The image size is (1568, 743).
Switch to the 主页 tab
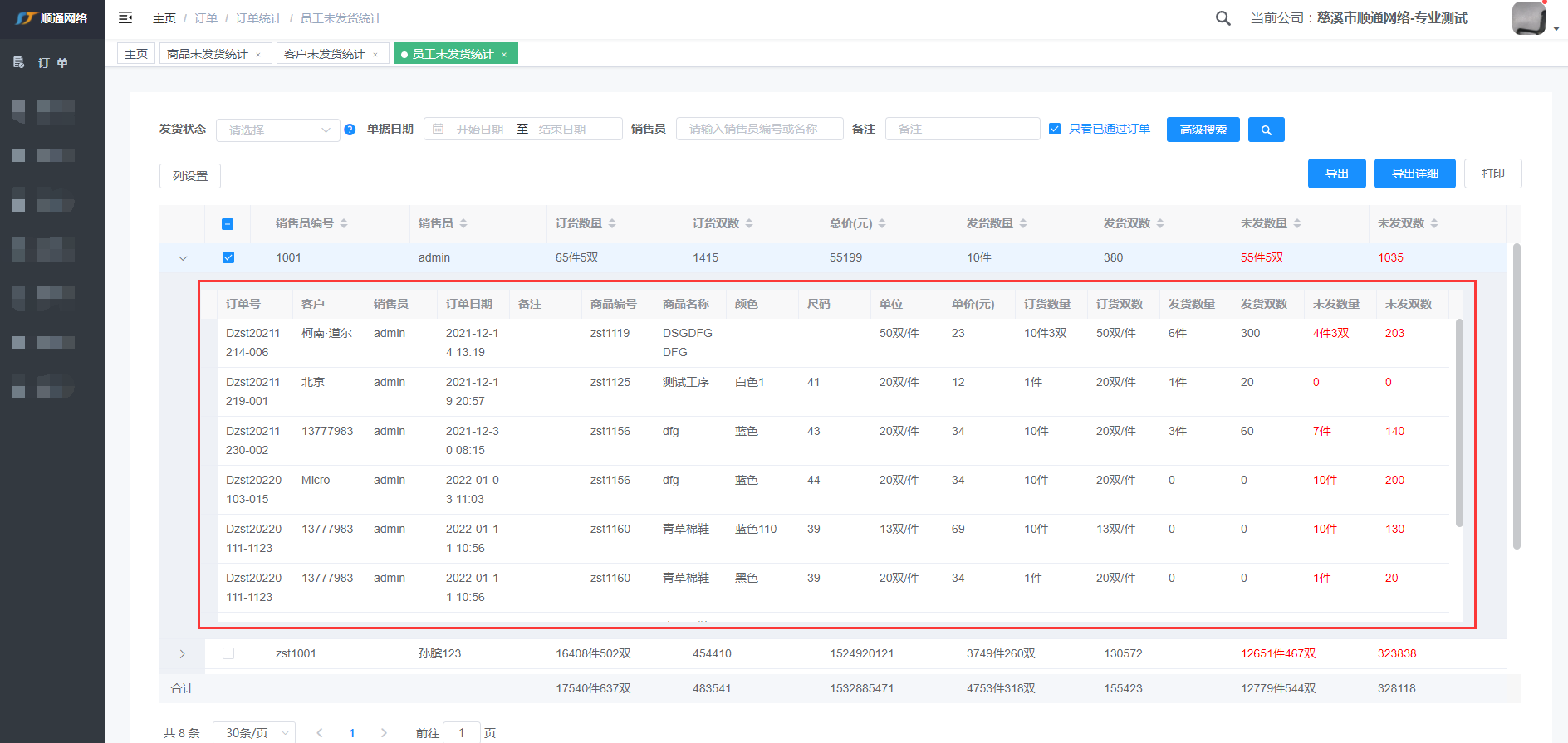pos(136,54)
